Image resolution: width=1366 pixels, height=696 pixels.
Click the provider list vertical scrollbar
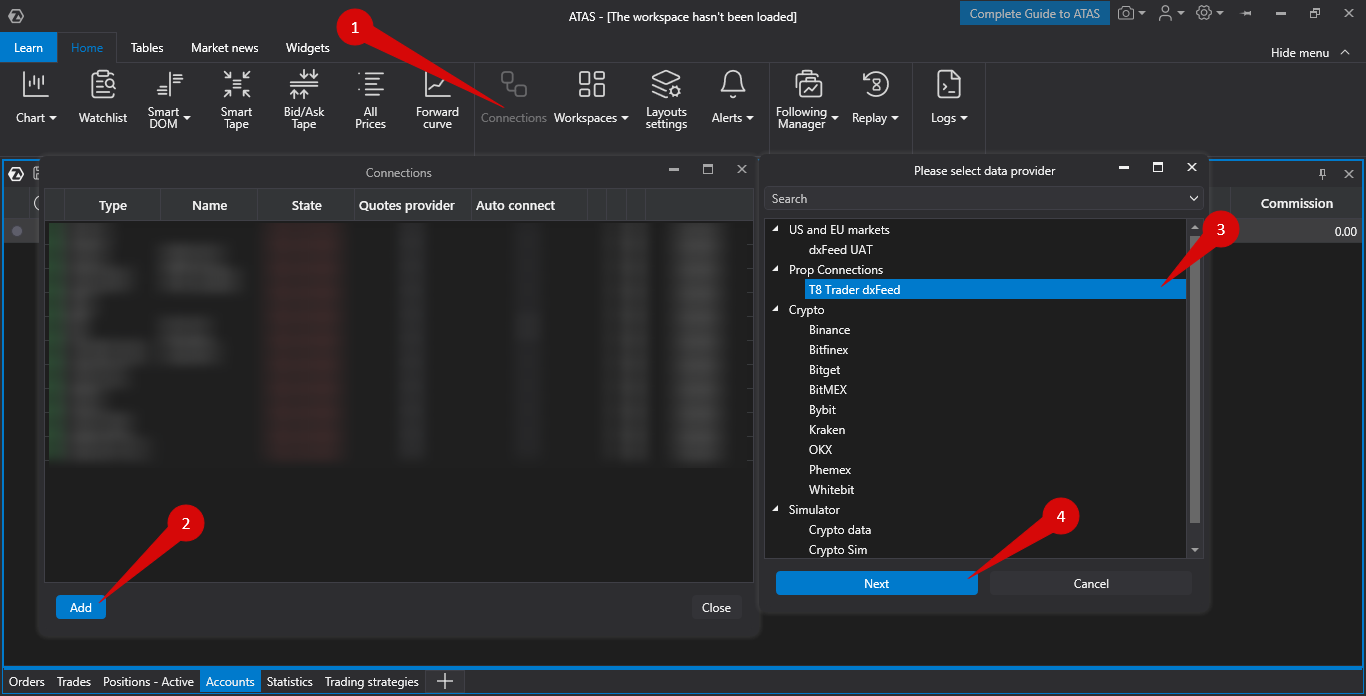tap(1194, 378)
